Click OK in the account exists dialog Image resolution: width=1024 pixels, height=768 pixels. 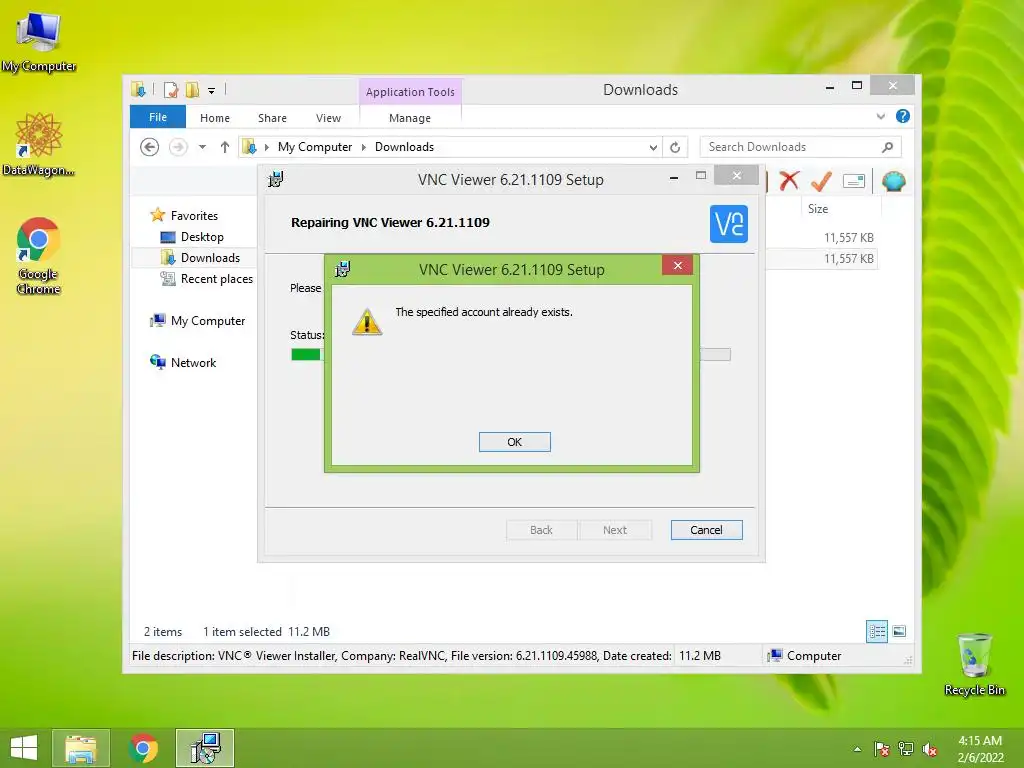(x=515, y=442)
